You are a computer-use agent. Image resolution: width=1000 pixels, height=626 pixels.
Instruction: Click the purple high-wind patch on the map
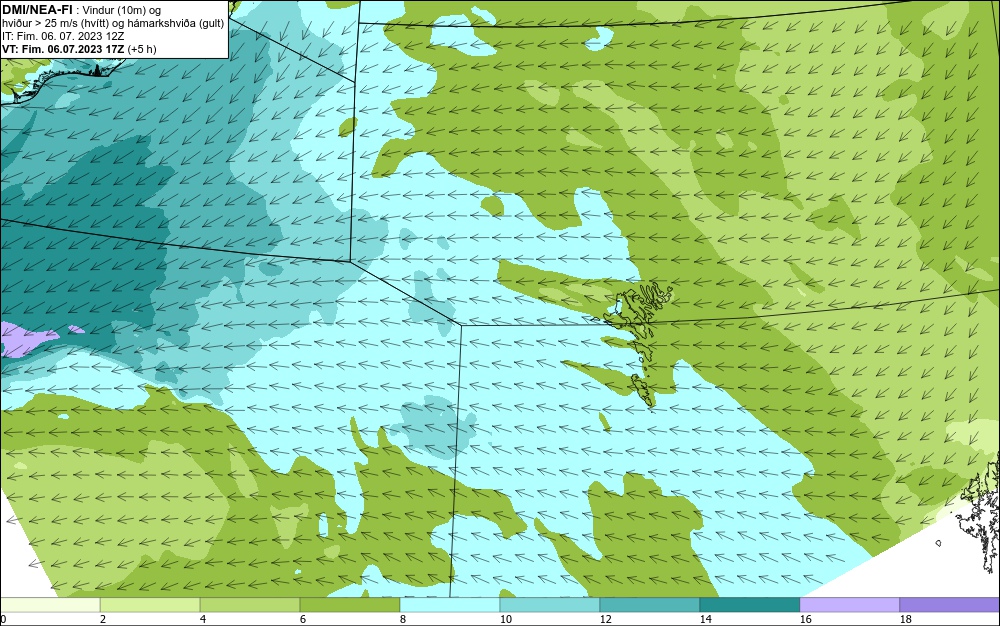click(x=29, y=340)
